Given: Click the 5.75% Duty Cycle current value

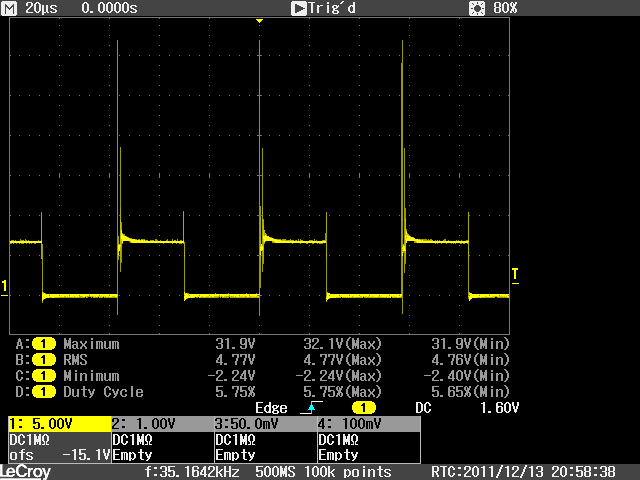Looking at the screenshot, I should 235,392.
